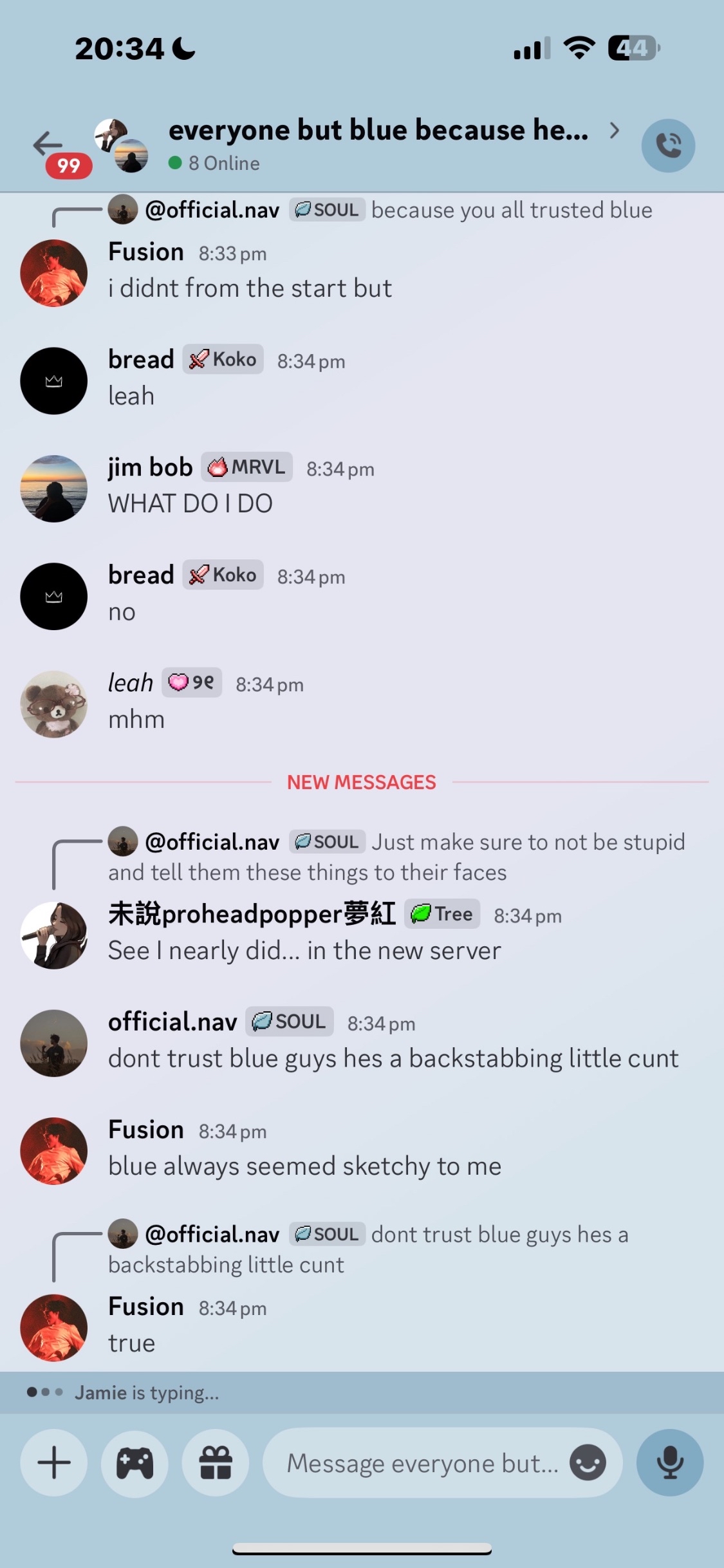724x1568 pixels.
Task: Open group avatar icon in header
Action: pos(121,145)
